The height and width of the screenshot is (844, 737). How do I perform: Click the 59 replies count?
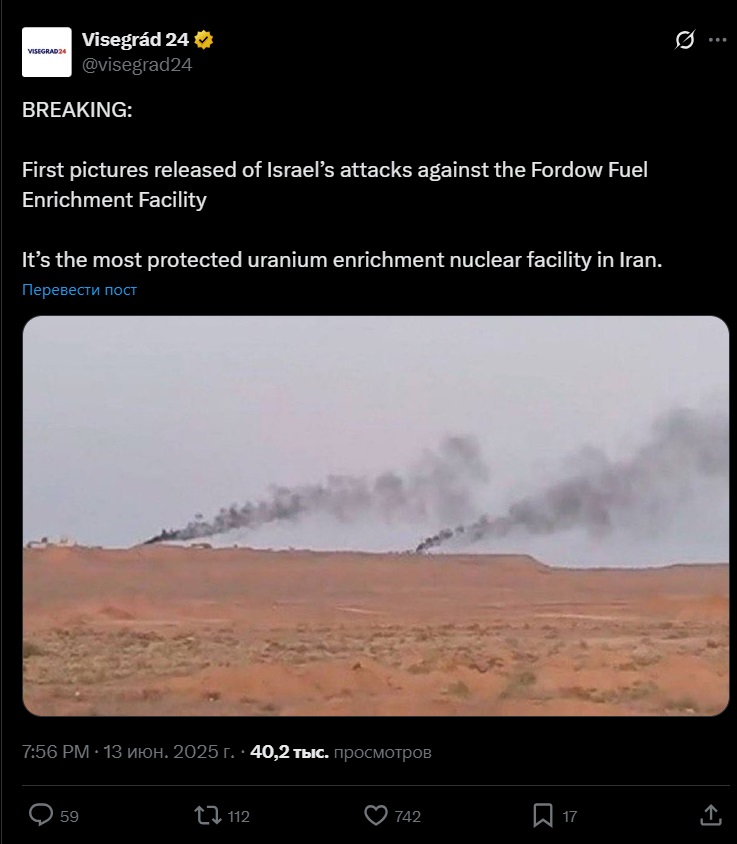pos(69,817)
